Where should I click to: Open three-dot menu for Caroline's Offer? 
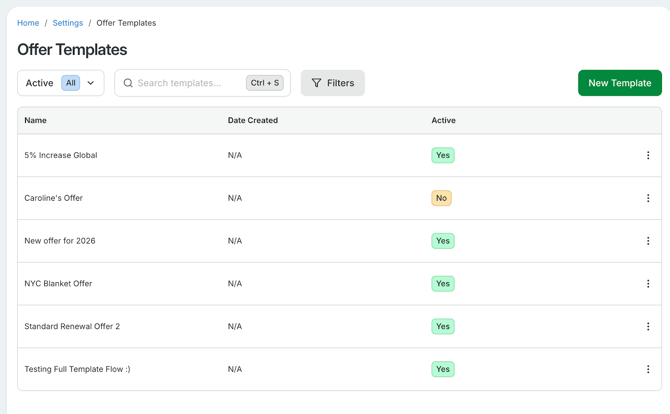pos(648,198)
